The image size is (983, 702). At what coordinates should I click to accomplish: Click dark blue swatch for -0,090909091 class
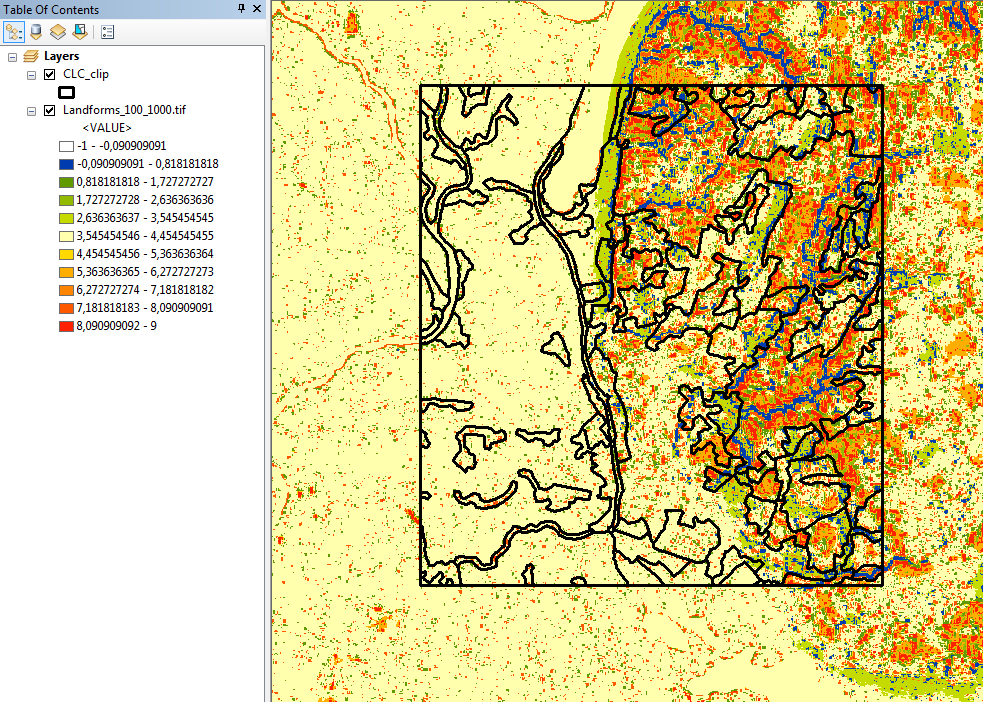[x=66, y=164]
